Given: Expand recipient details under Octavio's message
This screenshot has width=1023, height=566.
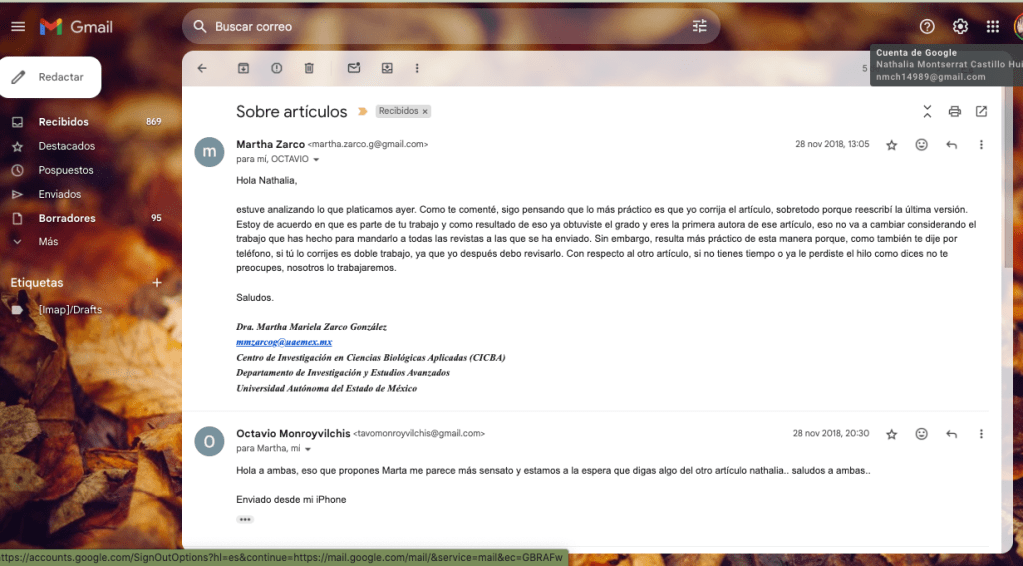Looking at the screenshot, I should tap(308, 449).
